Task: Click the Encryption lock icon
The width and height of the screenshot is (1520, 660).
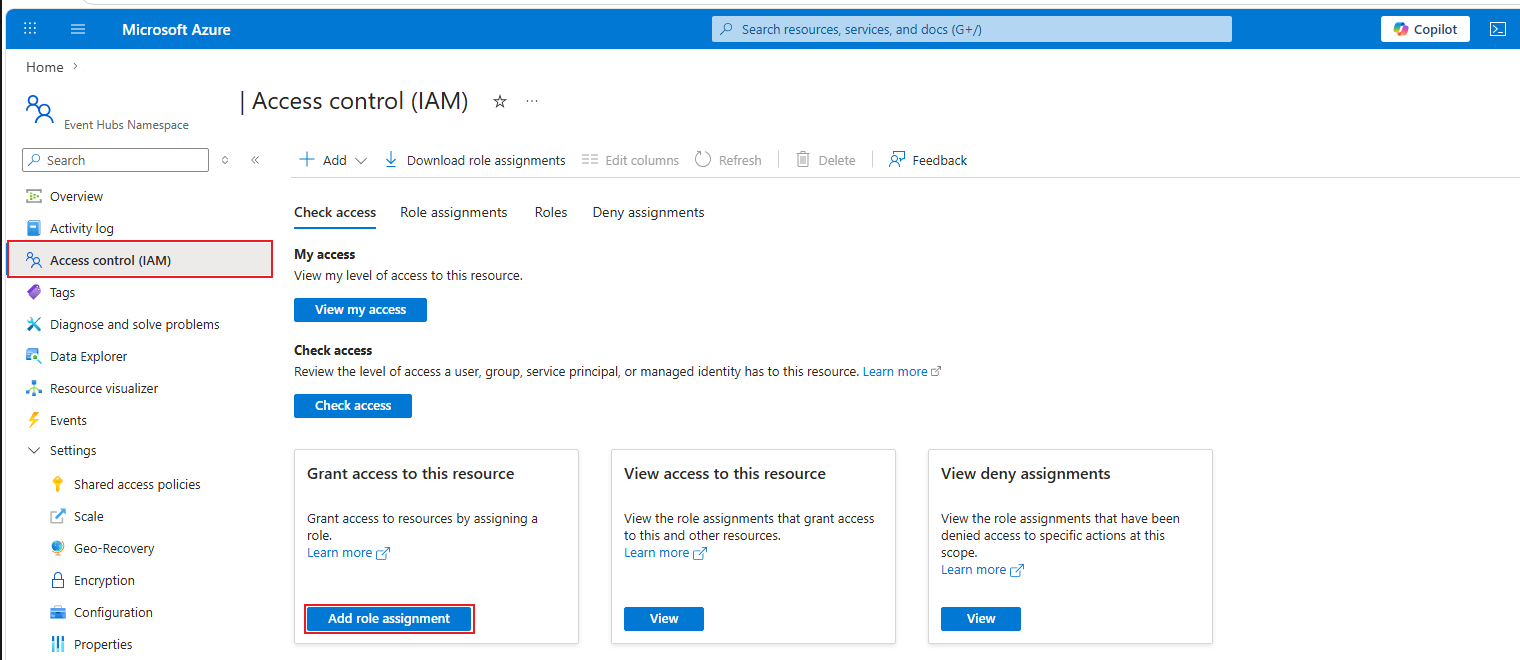Action: (x=57, y=580)
